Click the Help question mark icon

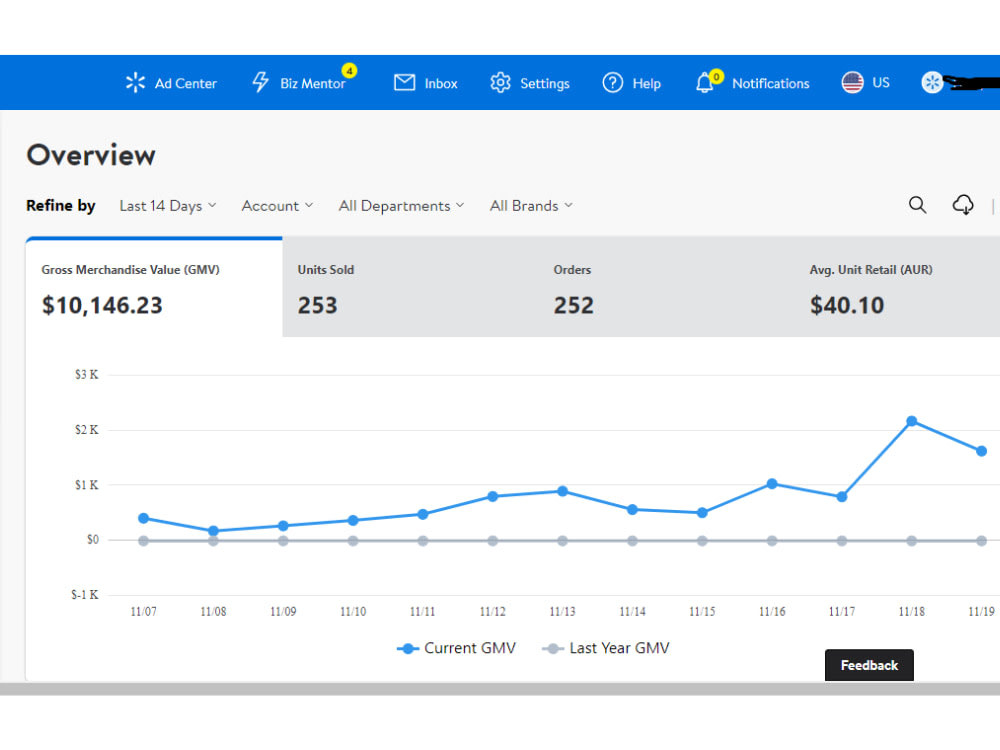tap(613, 82)
